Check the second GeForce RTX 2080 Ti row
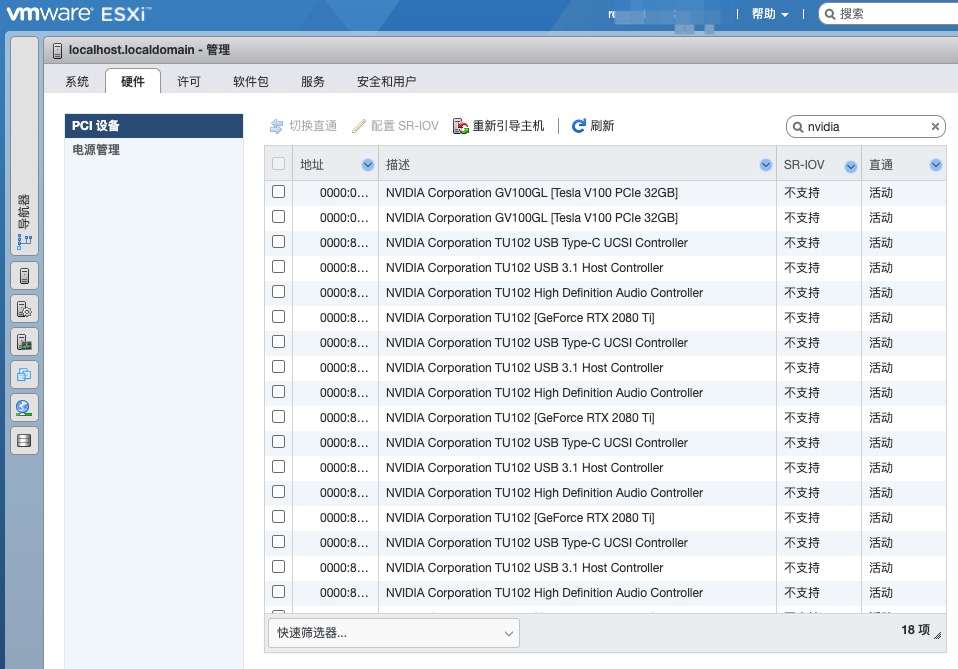The image size is (958, 669). (279, 417)
